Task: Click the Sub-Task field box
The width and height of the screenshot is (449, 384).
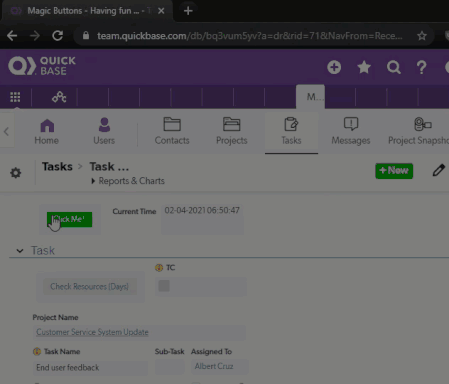Action: (x=169, y=367)
